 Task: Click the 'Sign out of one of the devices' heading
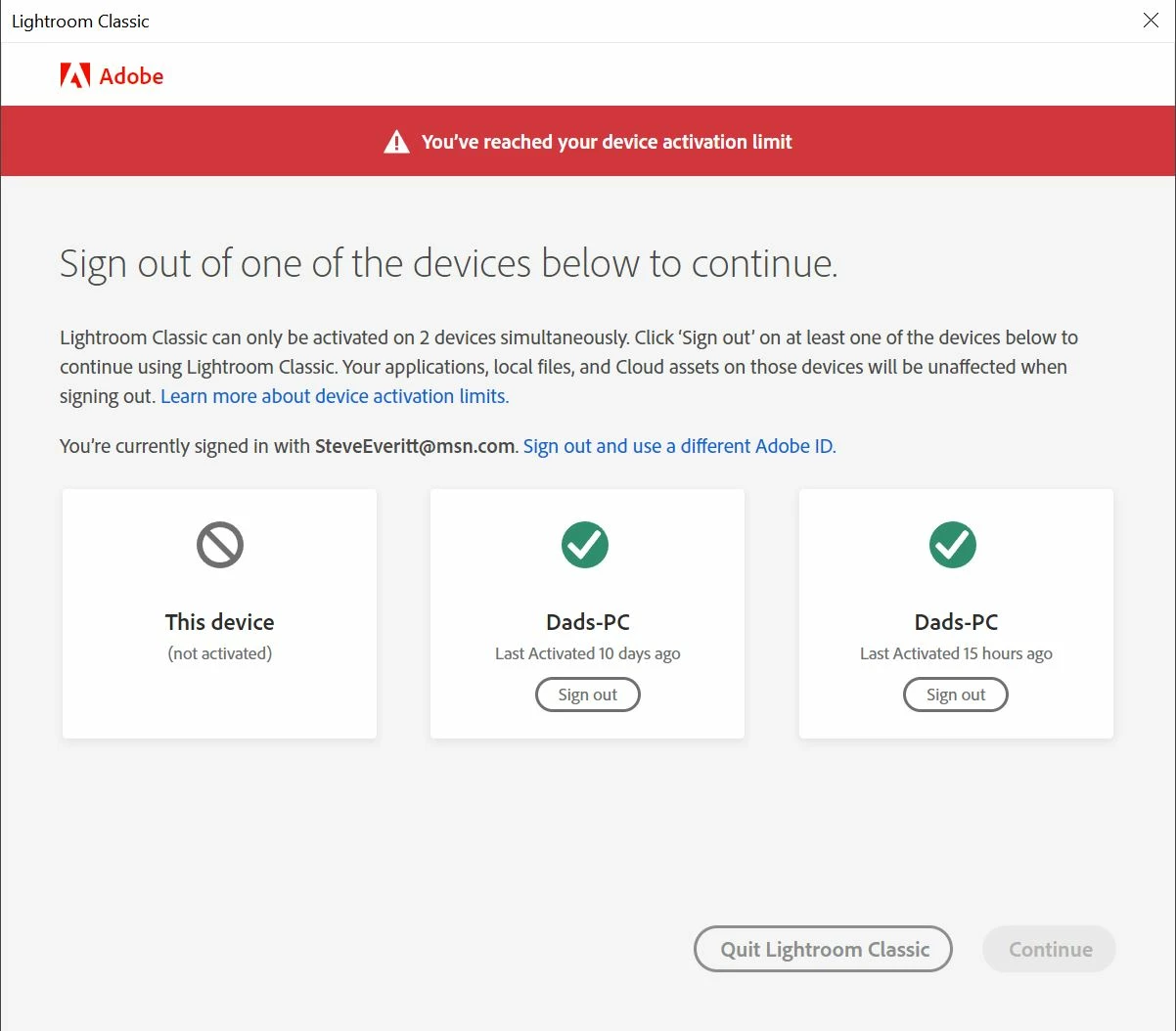[x=448, y=264]
